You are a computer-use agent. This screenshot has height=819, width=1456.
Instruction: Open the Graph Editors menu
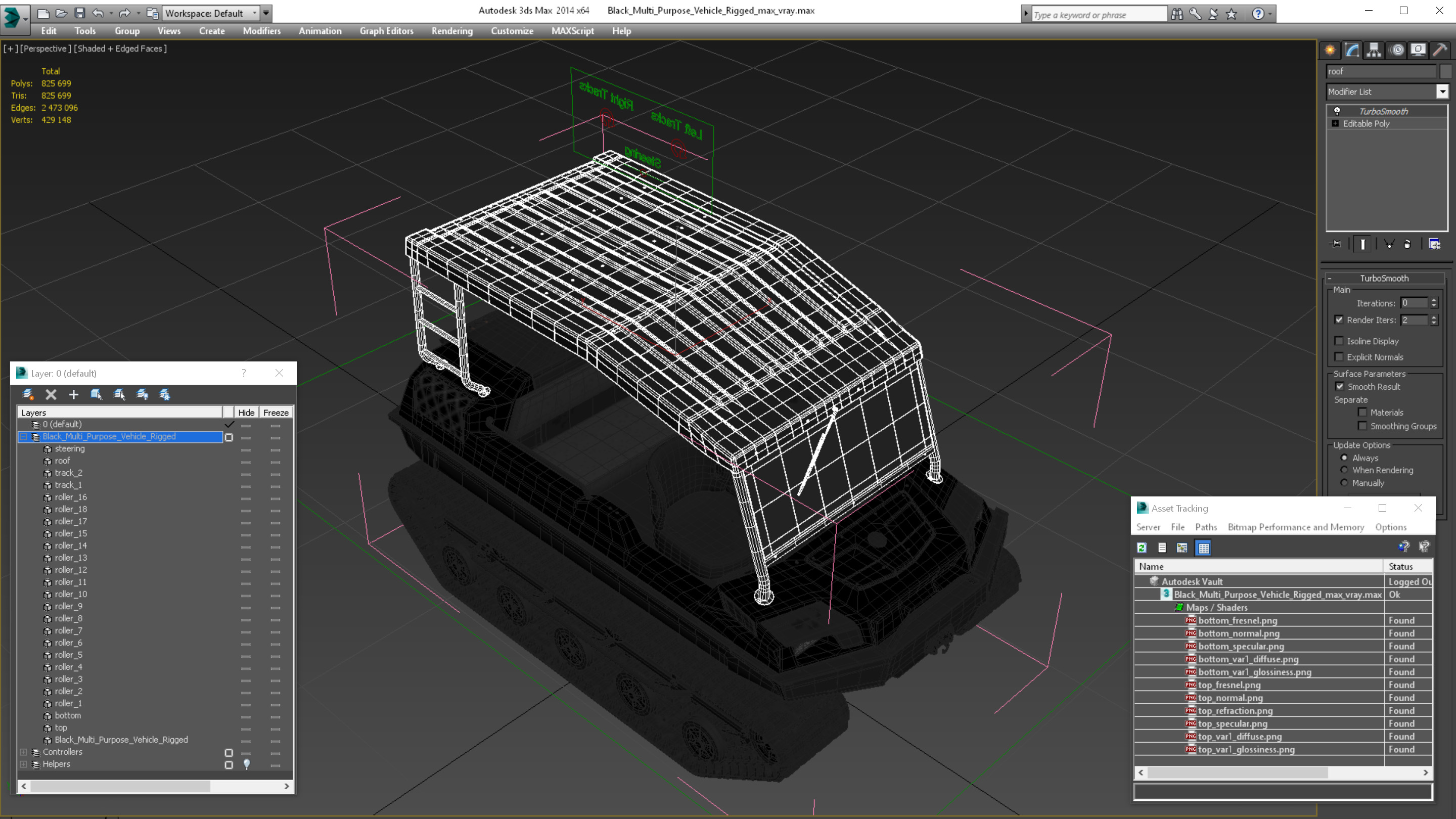386,31
